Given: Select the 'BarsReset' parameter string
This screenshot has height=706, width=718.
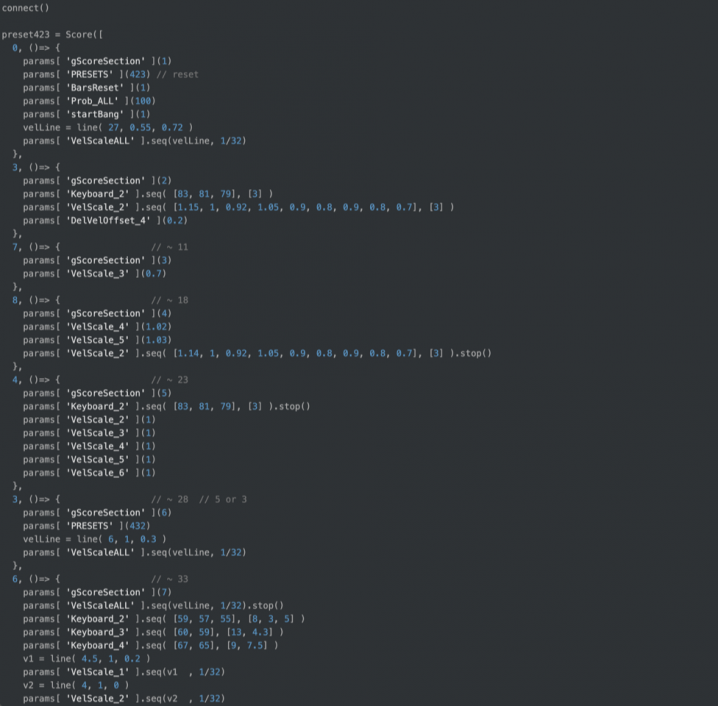Looking at the screenshot, I should click(x=93, y=87).
